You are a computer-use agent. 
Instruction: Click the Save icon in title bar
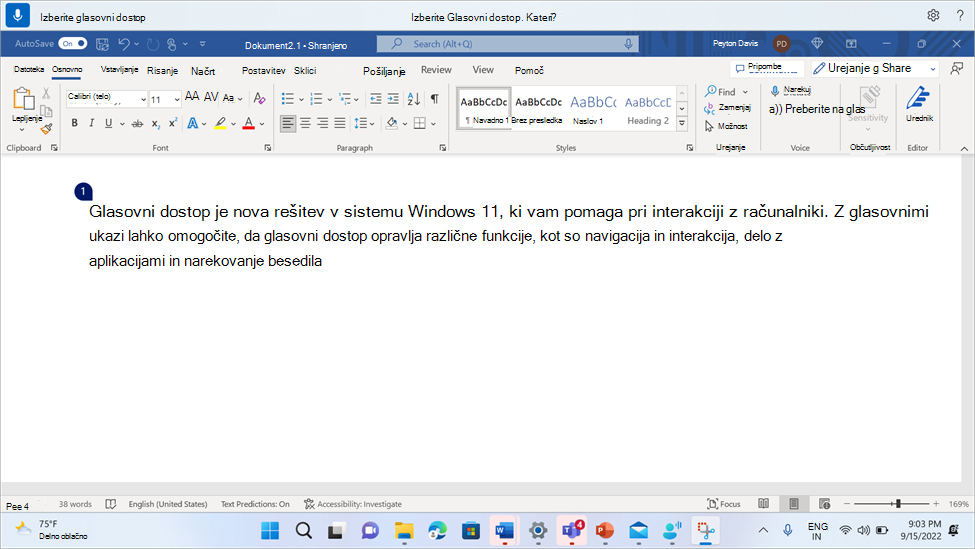pos(103,44)
